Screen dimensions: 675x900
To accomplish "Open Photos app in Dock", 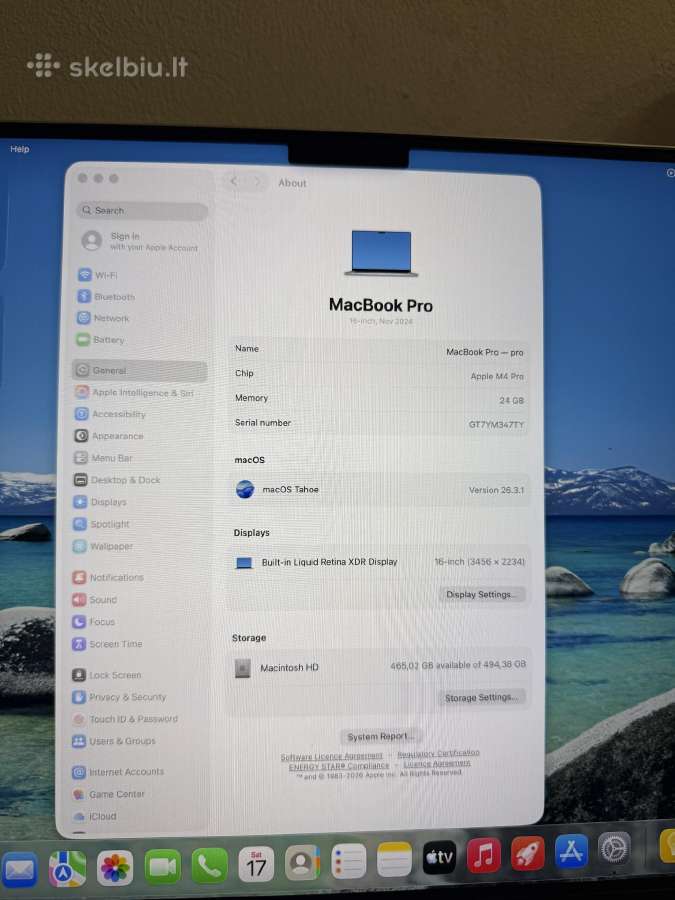I will point(115,867).
